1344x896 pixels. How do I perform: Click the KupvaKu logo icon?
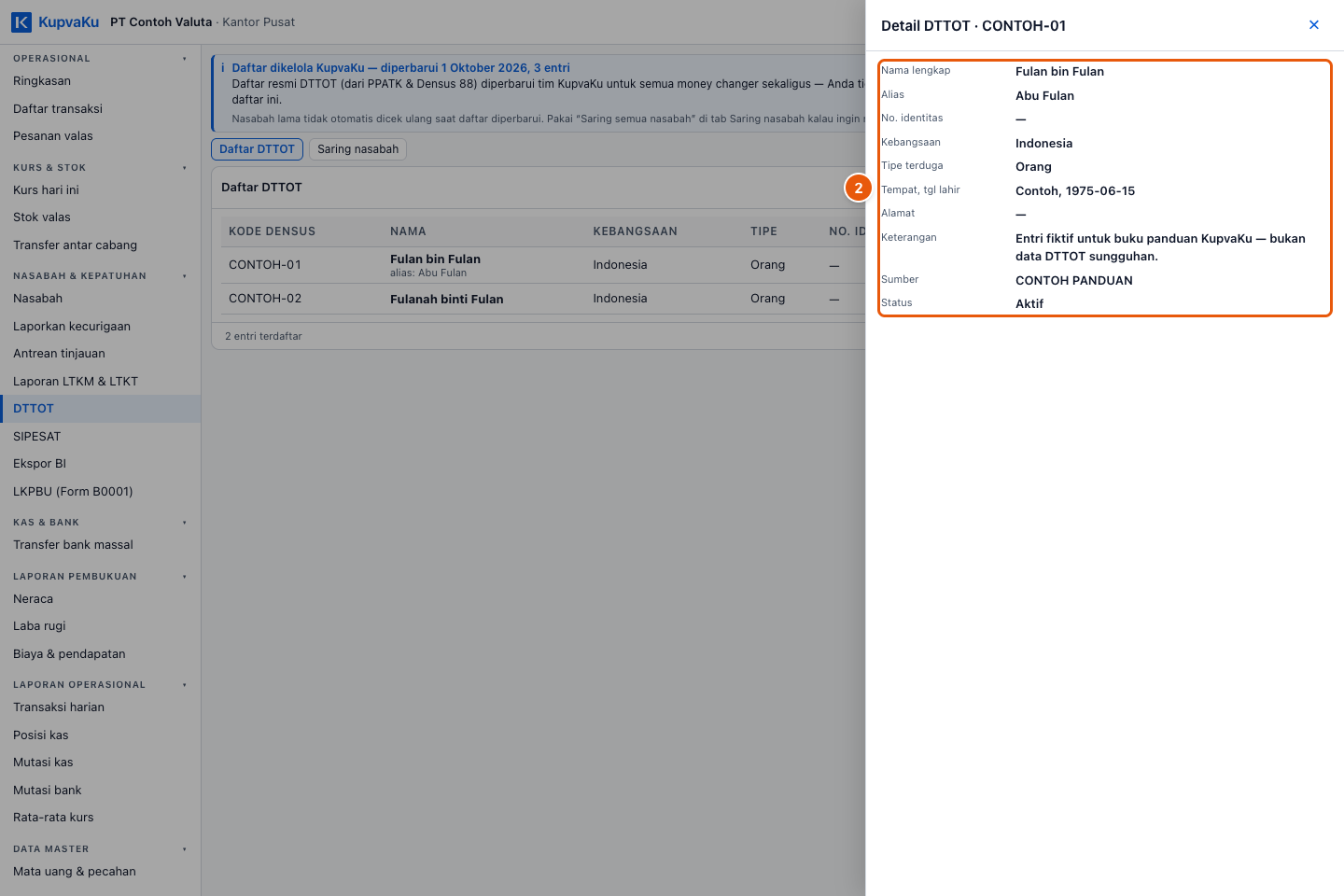[x=21, y=21]
